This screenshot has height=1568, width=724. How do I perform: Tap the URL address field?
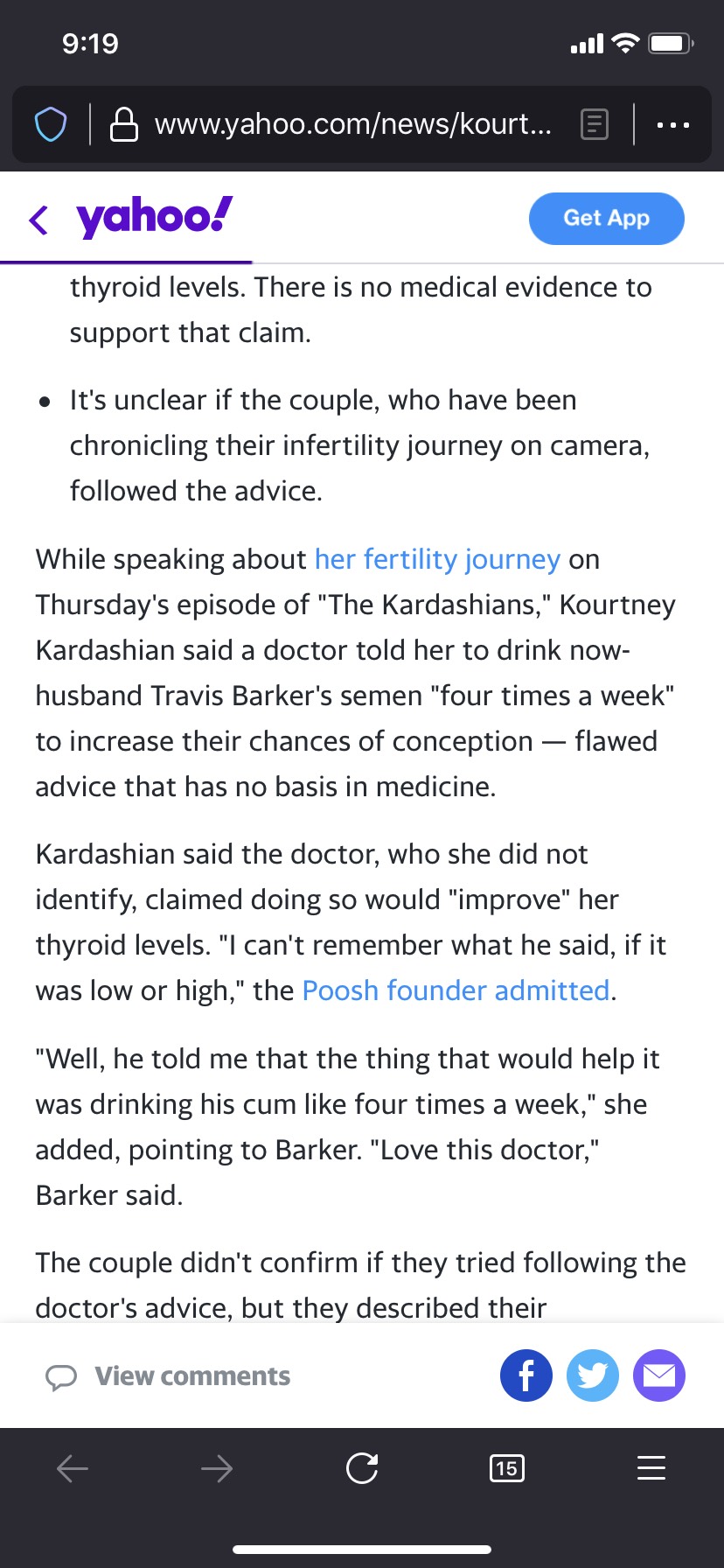coord(352,124)
